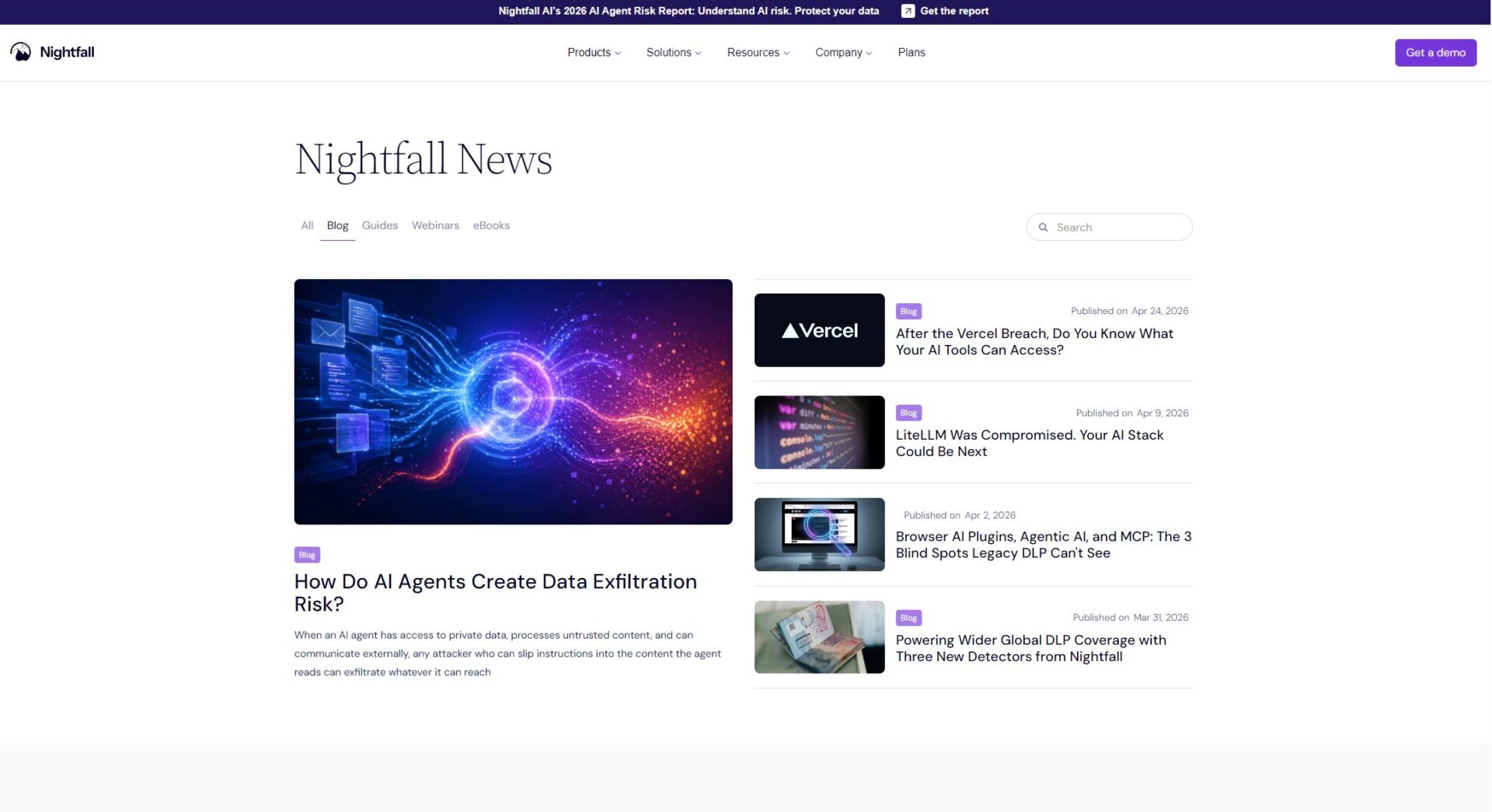This screenshot has height=812, width=1492.
Task: Click the arrow icon beside Get the report
Action: (908, 11)
